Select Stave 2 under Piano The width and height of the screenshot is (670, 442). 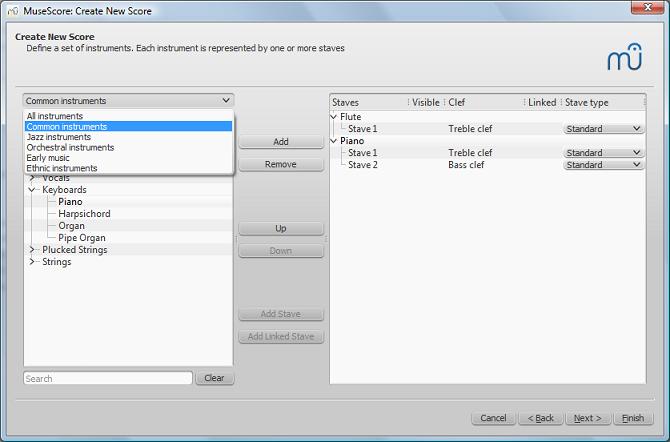coord(363,165)
